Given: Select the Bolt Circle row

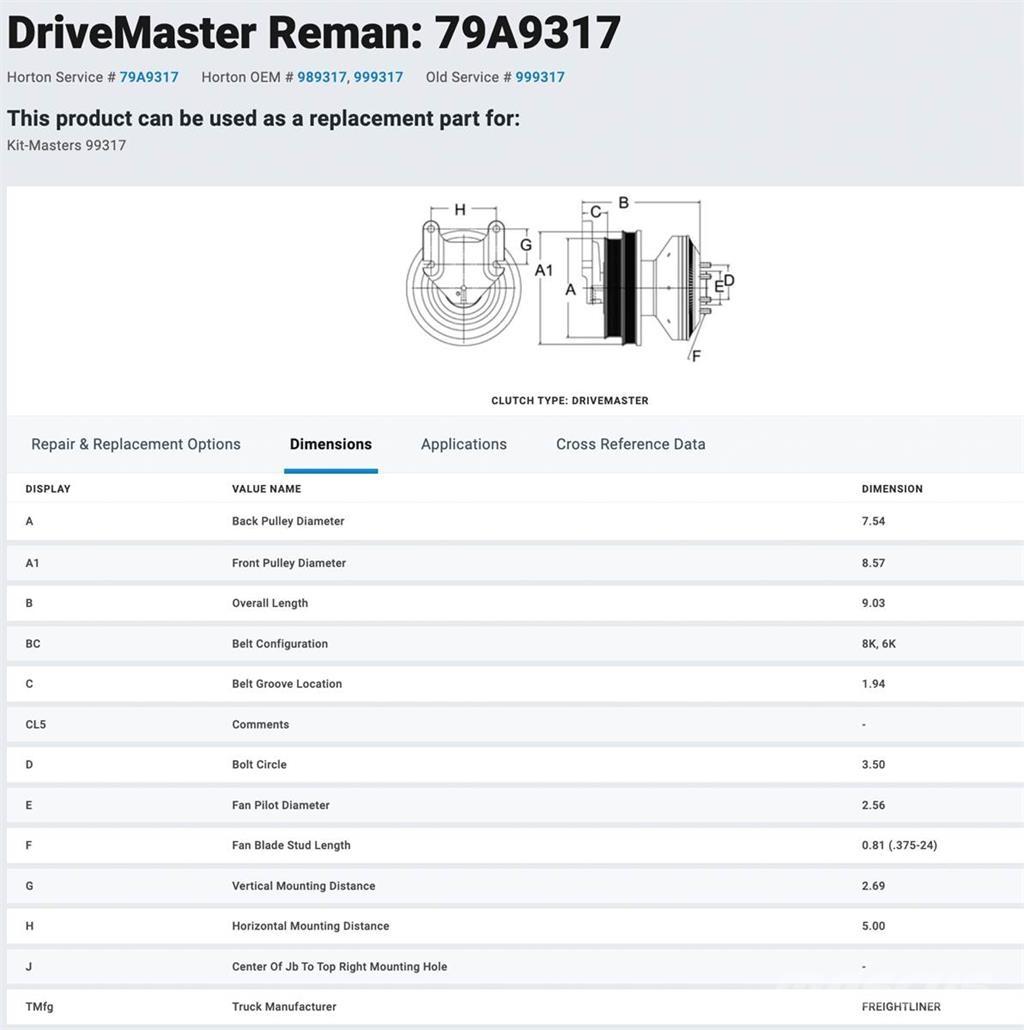Looking at the screenshot, I should (x=259, y=764).
